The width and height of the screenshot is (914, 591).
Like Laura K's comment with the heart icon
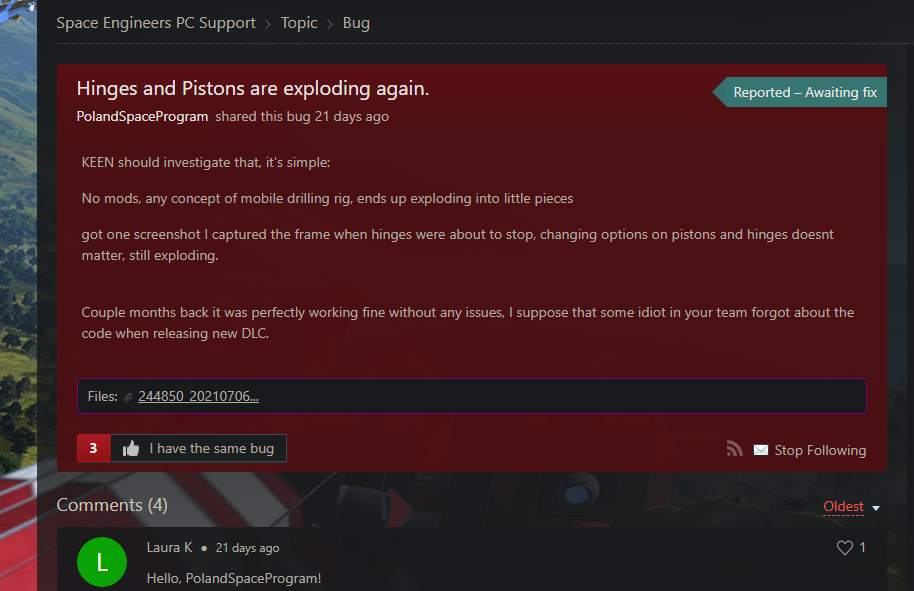(x=845, y=548)
